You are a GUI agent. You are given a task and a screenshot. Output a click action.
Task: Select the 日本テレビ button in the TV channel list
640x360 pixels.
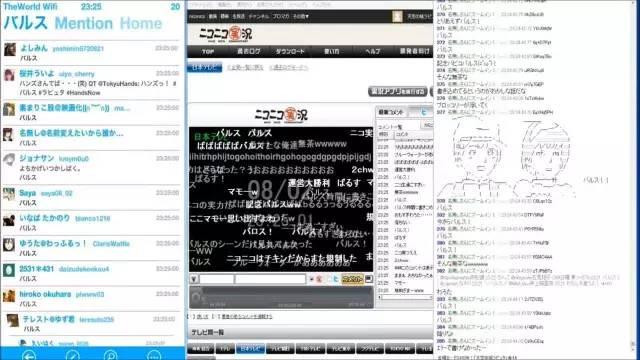click(250, 349)
